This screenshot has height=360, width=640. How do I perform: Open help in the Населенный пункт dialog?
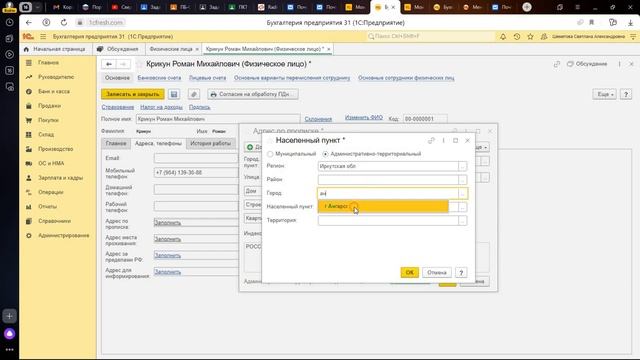click(461, 272)
